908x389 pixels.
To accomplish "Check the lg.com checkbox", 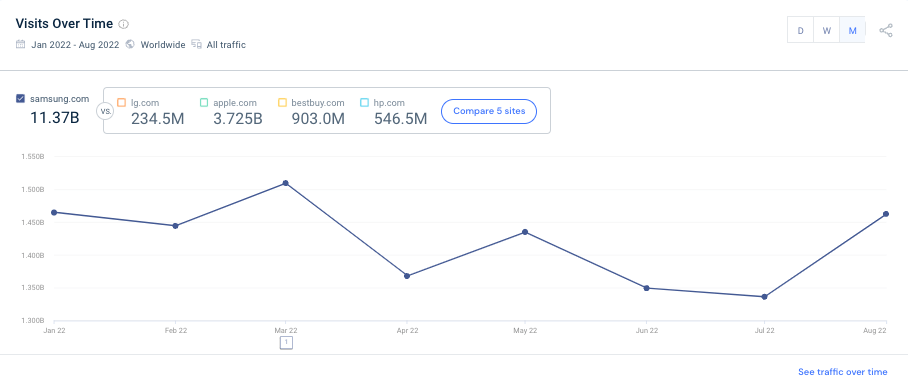I will (x=122, y=102).
